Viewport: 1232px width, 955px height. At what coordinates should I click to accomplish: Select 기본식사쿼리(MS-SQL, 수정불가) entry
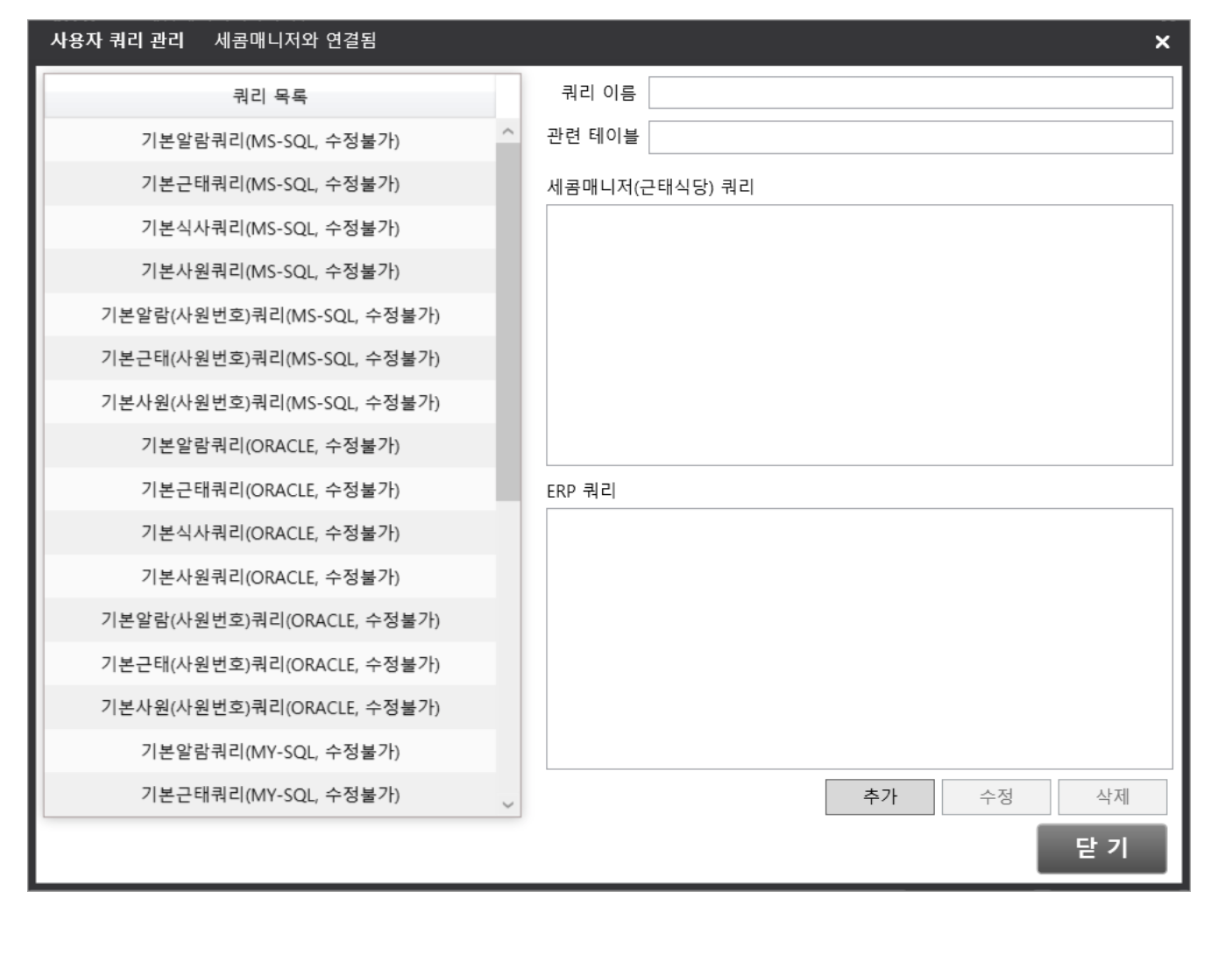270,228
